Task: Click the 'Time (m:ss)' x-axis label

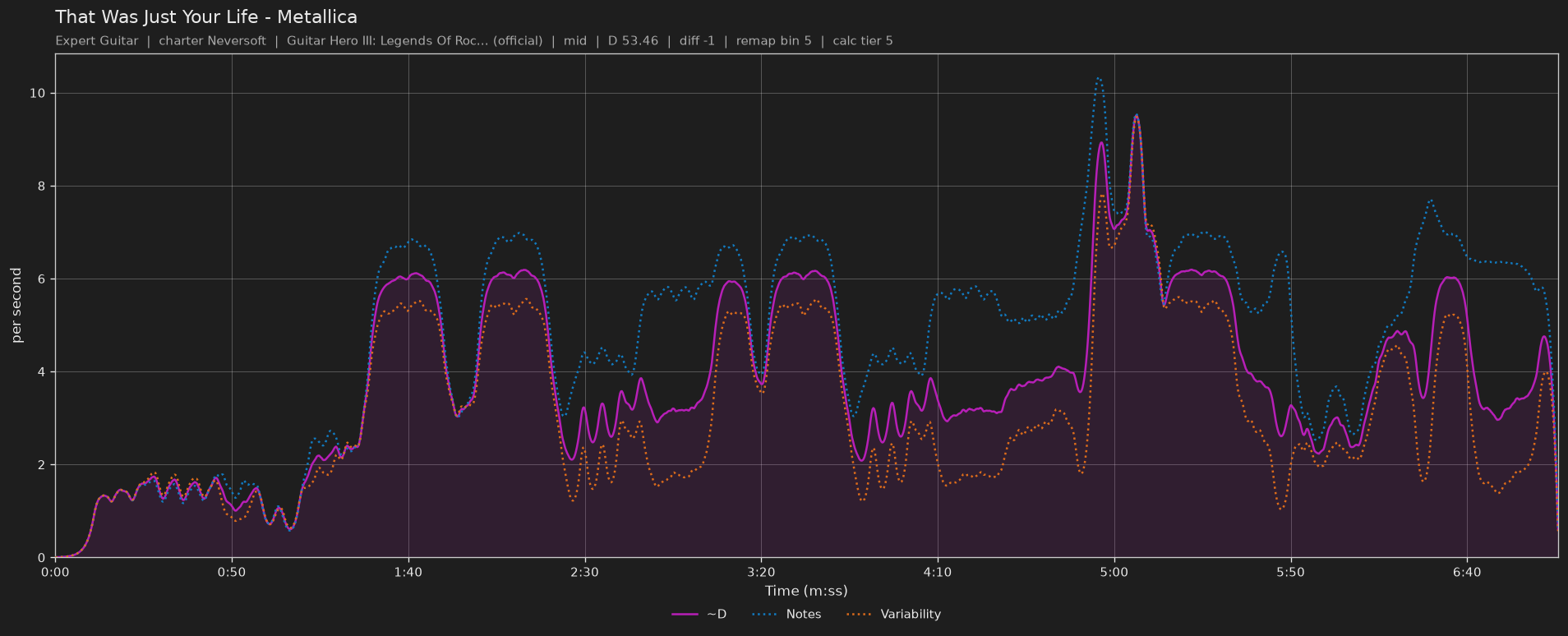Action: click(x=806, y=591)
